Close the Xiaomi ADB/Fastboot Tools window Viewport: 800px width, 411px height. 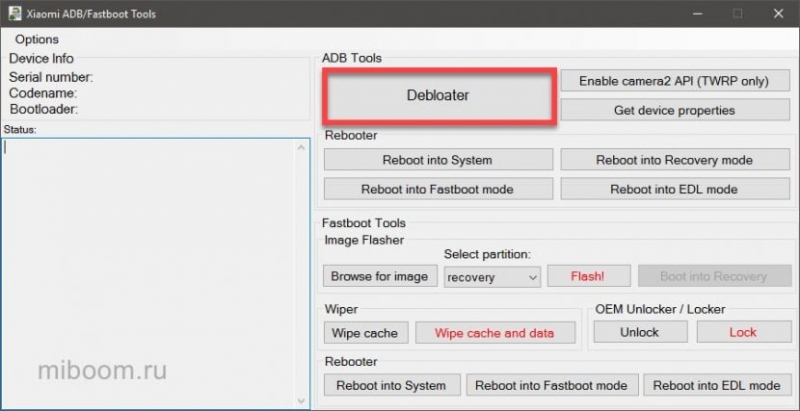(x=779, y=14)
